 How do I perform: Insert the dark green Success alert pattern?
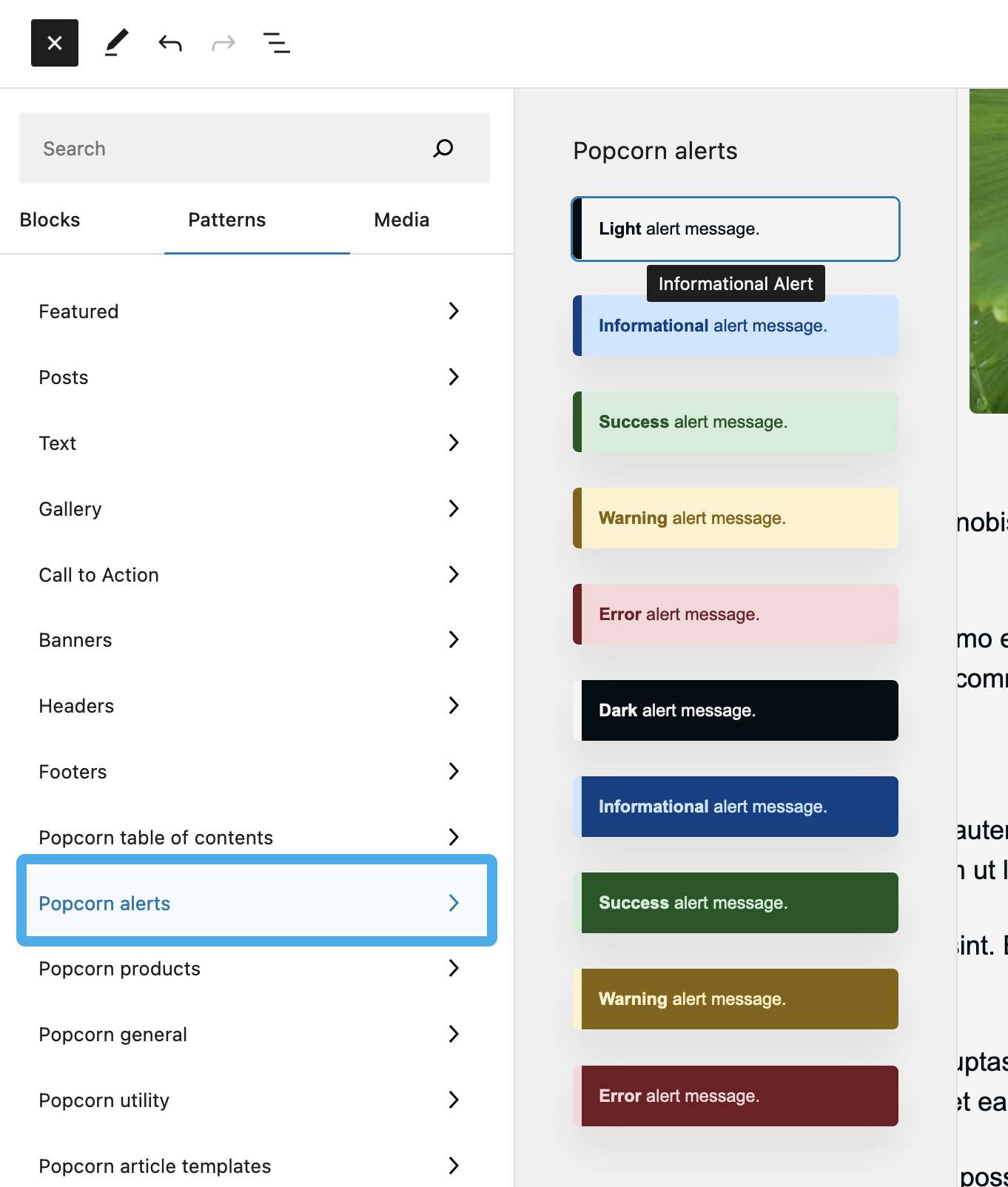tap(736, 903)
